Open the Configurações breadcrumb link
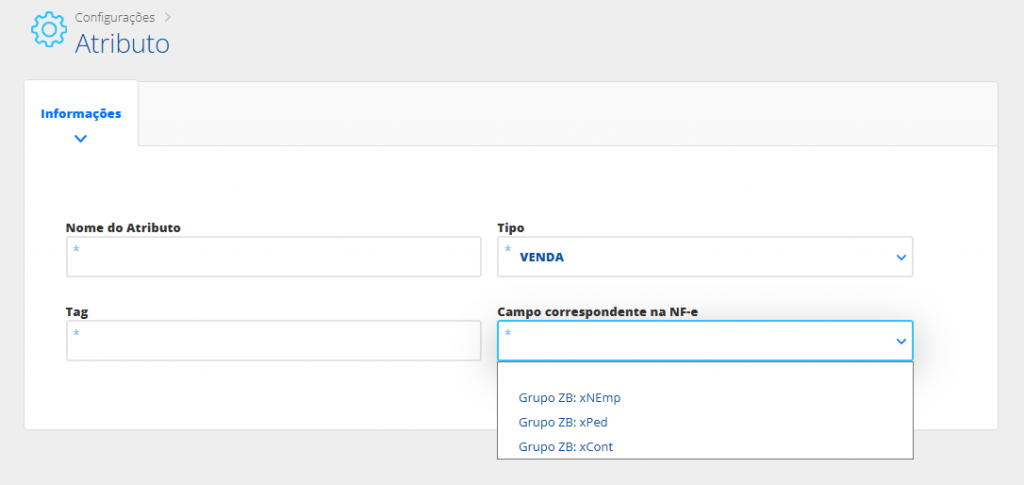This screenshot has height=485, width=1024. point(115,17)
